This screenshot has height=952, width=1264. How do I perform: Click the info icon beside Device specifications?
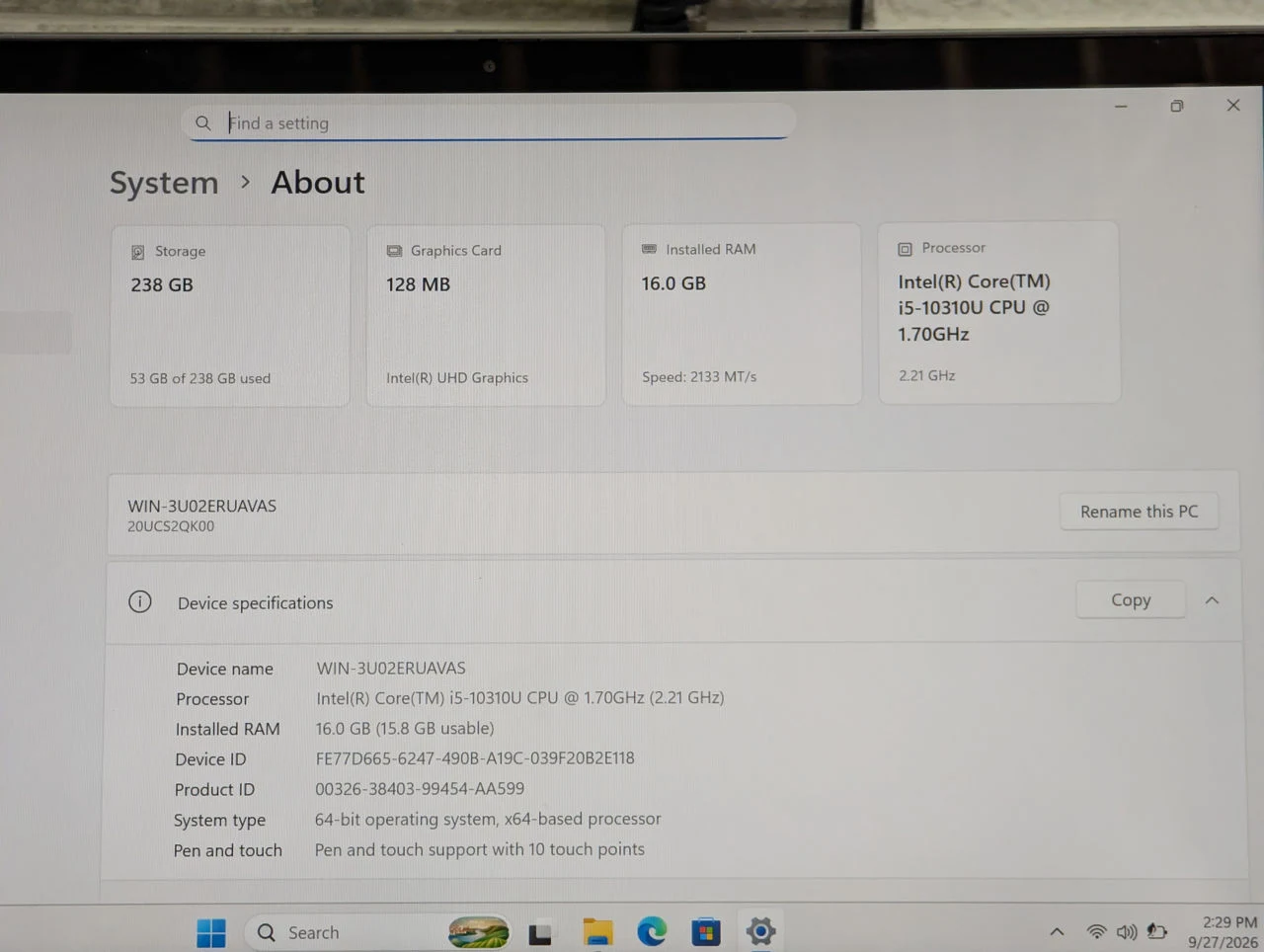click(140, 601)
